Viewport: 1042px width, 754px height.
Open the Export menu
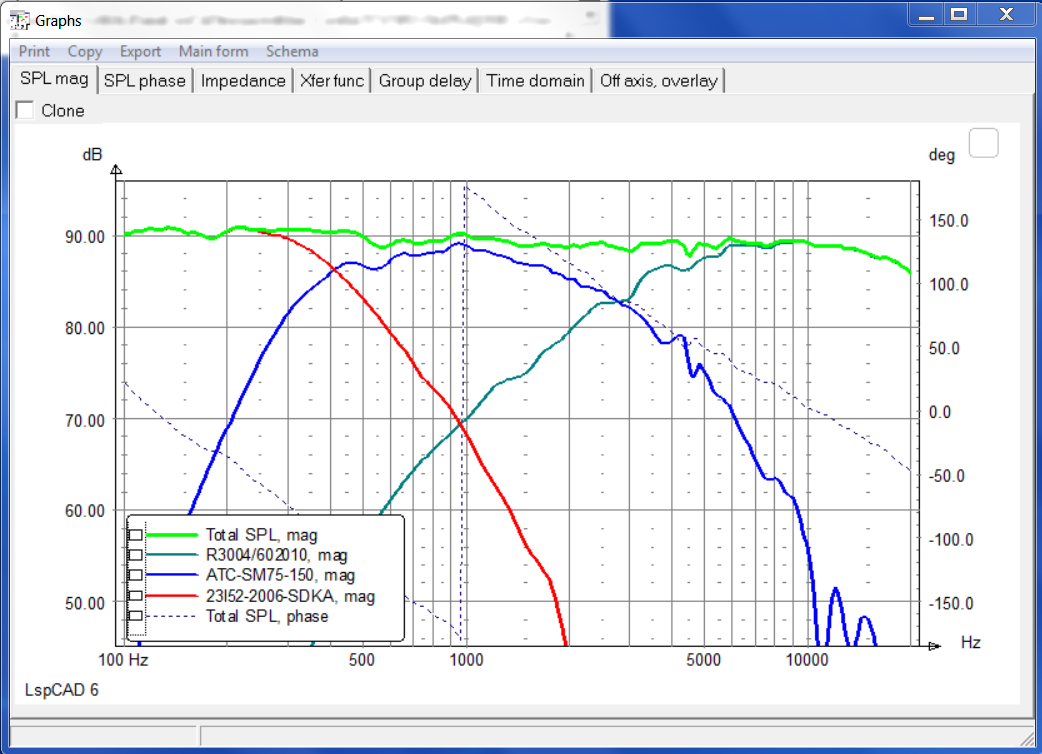(x=140, y=52)
